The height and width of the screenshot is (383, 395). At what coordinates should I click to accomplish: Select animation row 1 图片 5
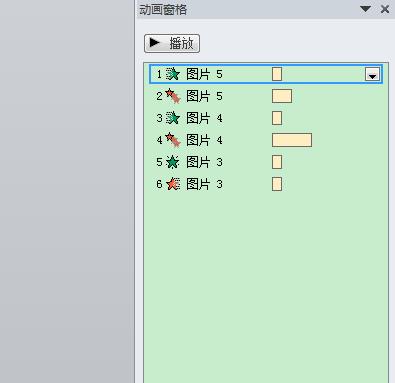(266, 74)
